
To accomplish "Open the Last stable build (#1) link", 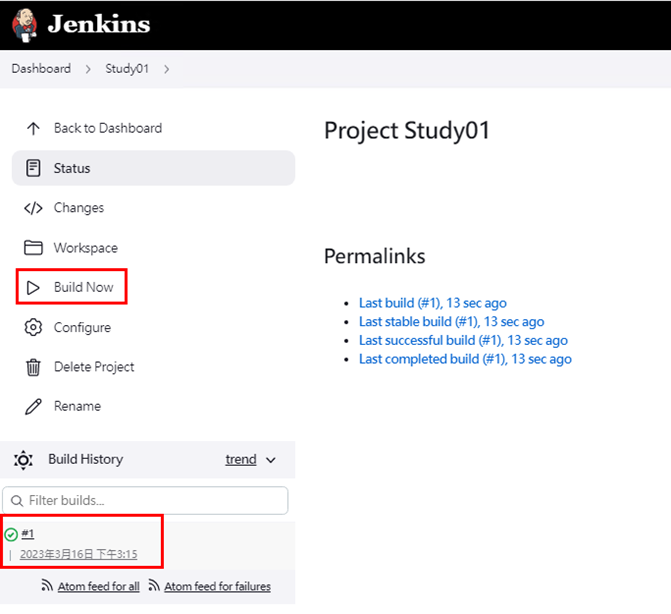I will tap(451, 322).
